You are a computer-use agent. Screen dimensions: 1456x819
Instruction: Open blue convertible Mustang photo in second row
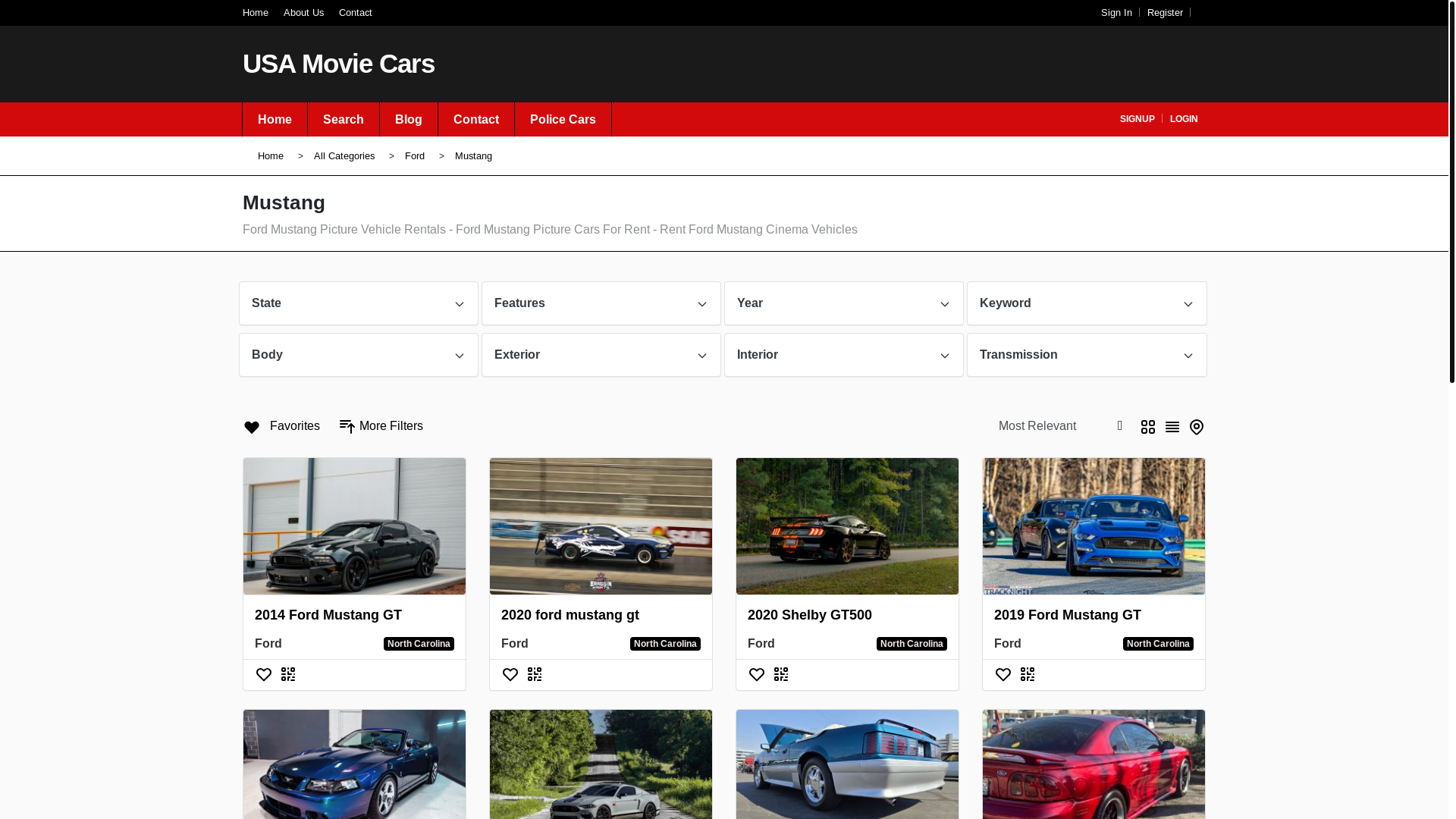354,764
